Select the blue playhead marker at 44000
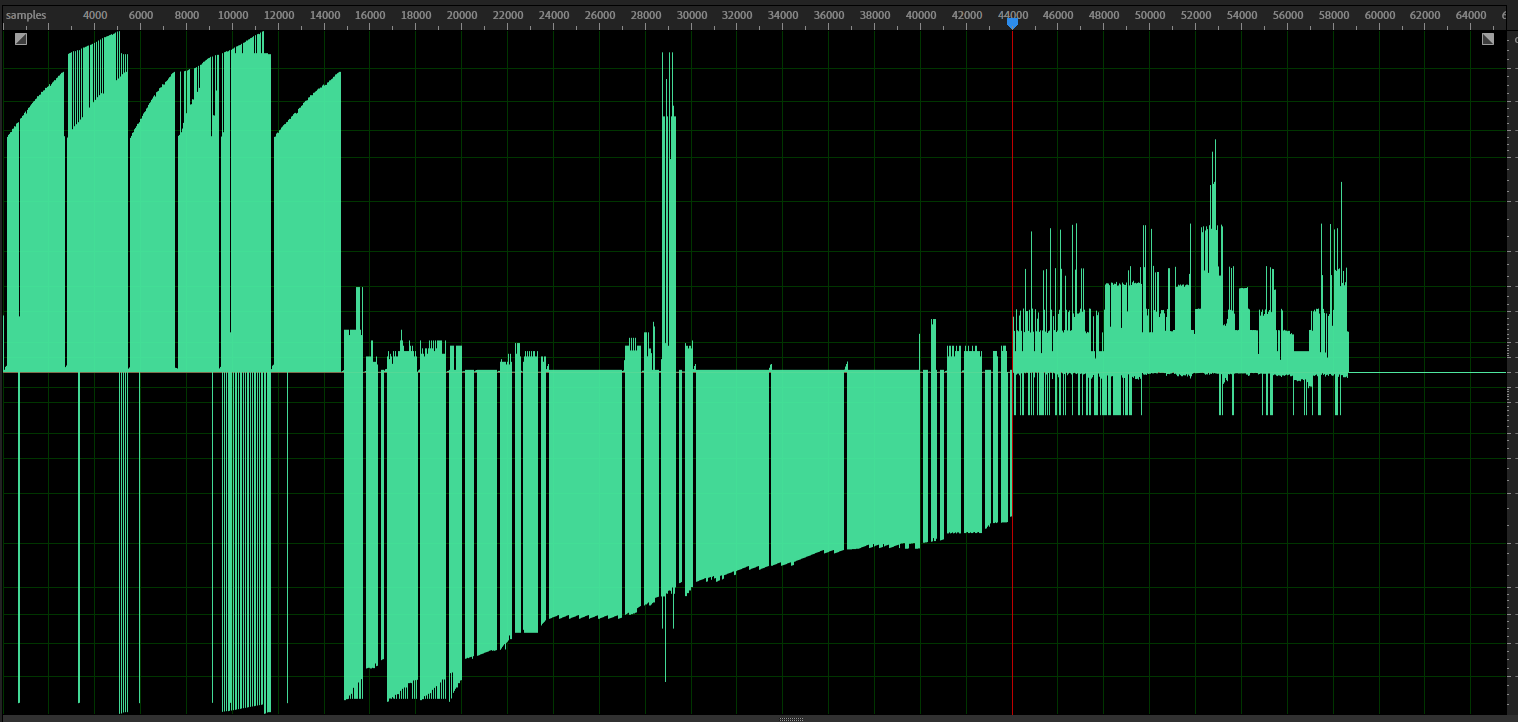The width and height of the screenshot is (1518, 722). point(1012,23)
